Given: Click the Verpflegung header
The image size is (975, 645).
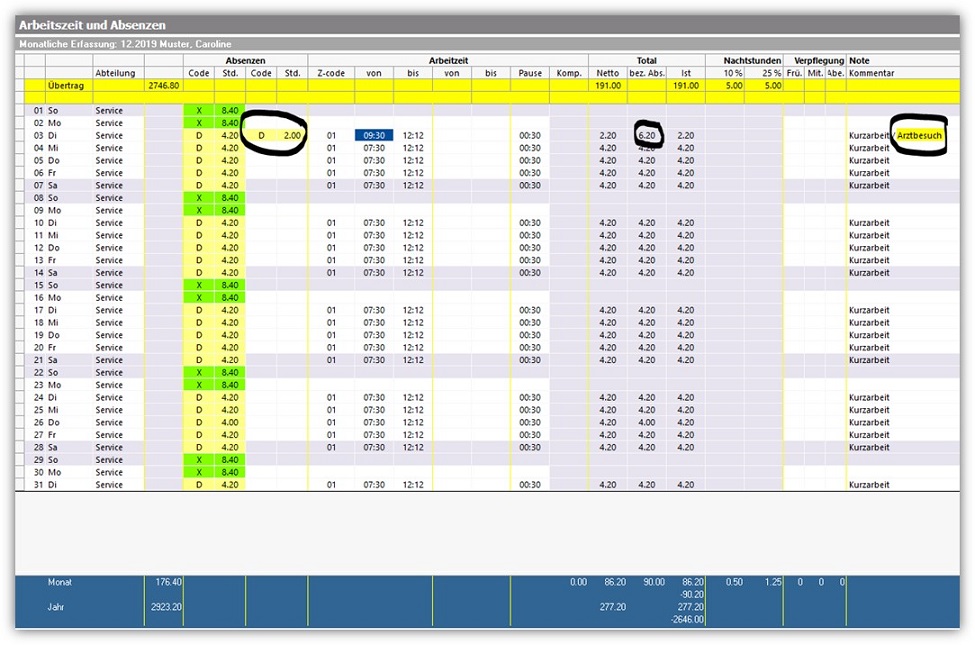Looking at the screenshot, I should click(x=814, y=61).
